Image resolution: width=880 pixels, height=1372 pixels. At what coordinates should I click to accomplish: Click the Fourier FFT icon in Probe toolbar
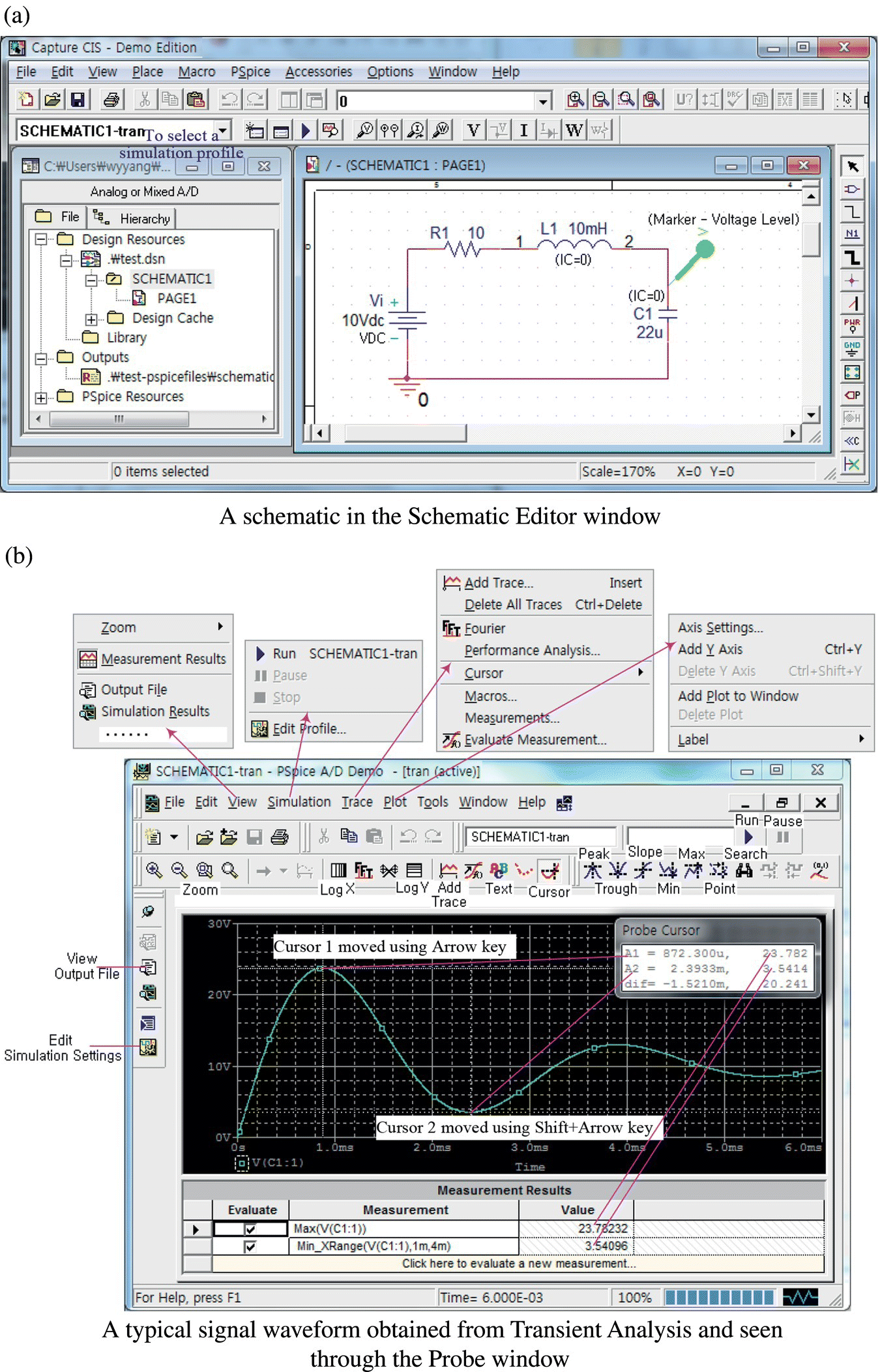tap(364, 870)
